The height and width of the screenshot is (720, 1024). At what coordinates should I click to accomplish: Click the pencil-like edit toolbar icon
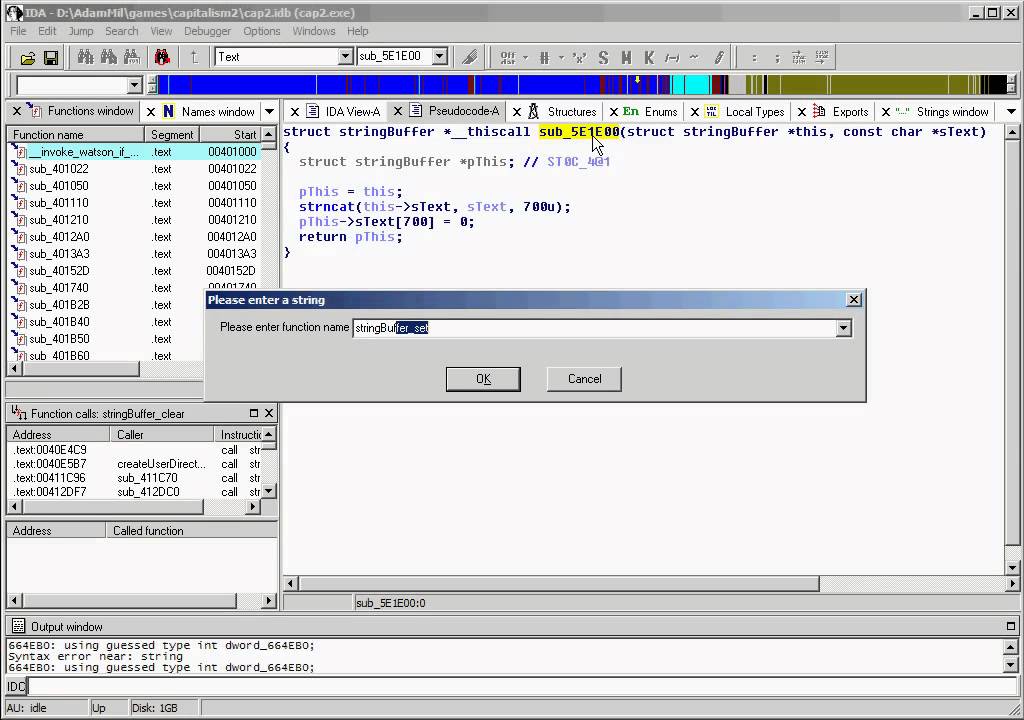[x=718, y=57]
